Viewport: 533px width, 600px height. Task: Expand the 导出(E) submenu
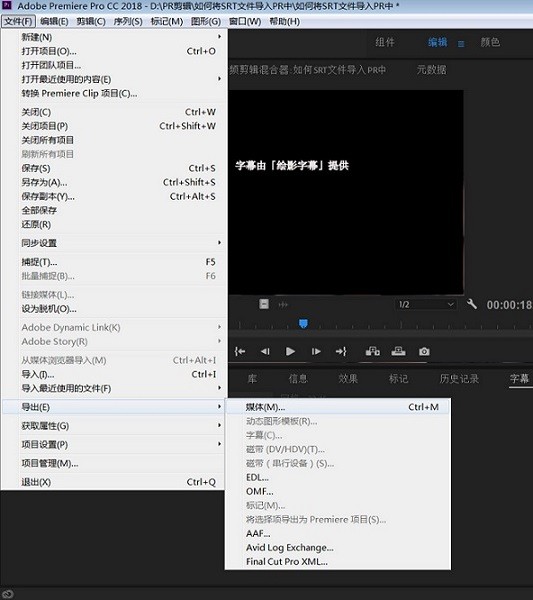114,407
